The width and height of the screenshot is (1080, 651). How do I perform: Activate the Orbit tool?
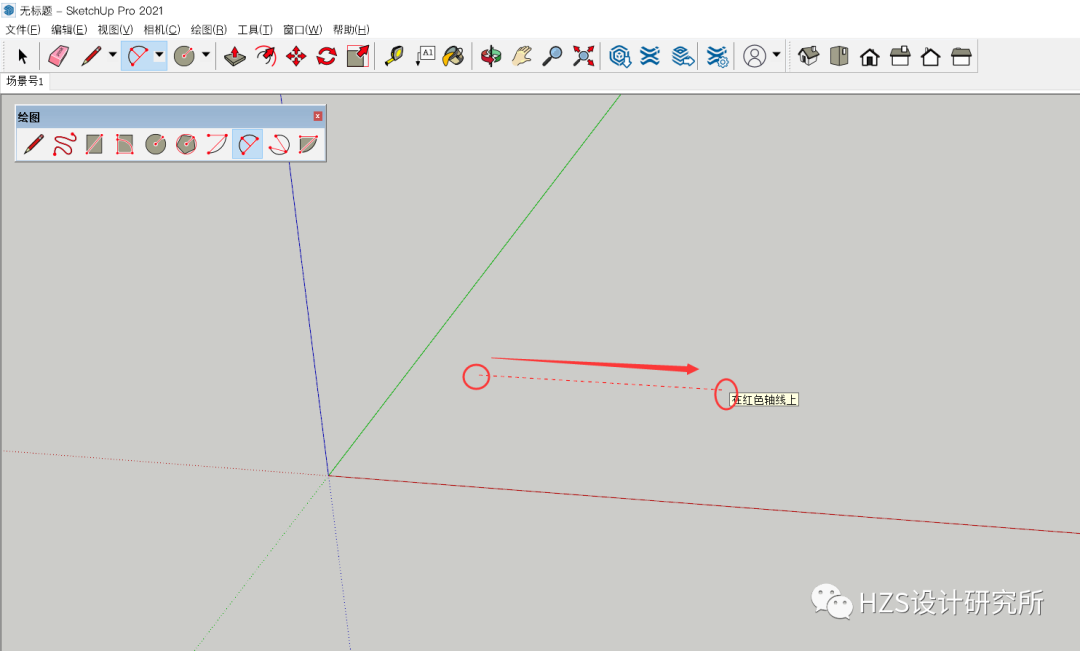point(489,56)
